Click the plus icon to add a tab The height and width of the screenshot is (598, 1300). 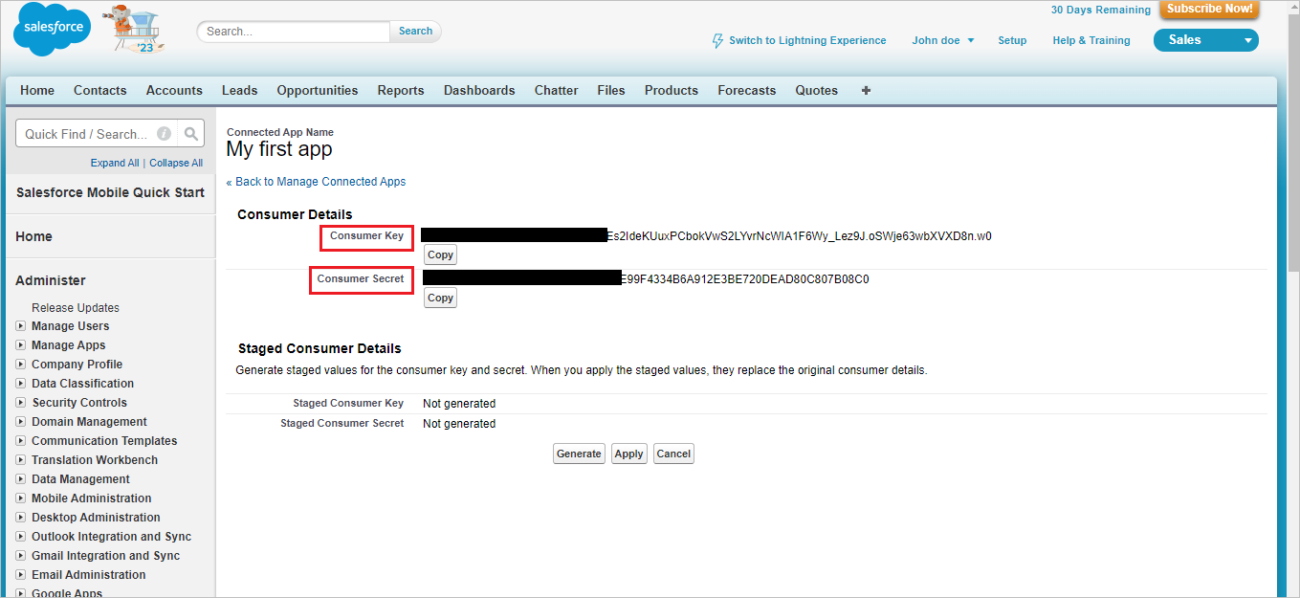click(865, 90)
